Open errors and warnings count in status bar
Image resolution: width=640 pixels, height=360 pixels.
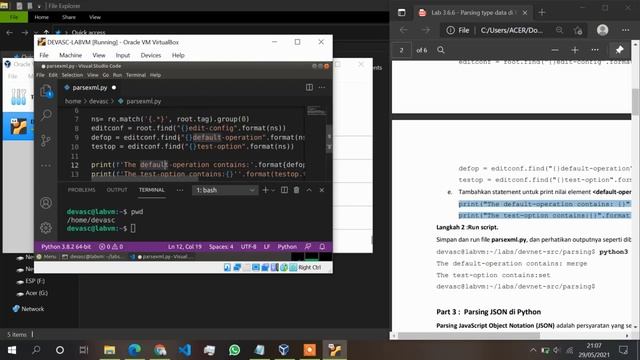pos(111,247)
